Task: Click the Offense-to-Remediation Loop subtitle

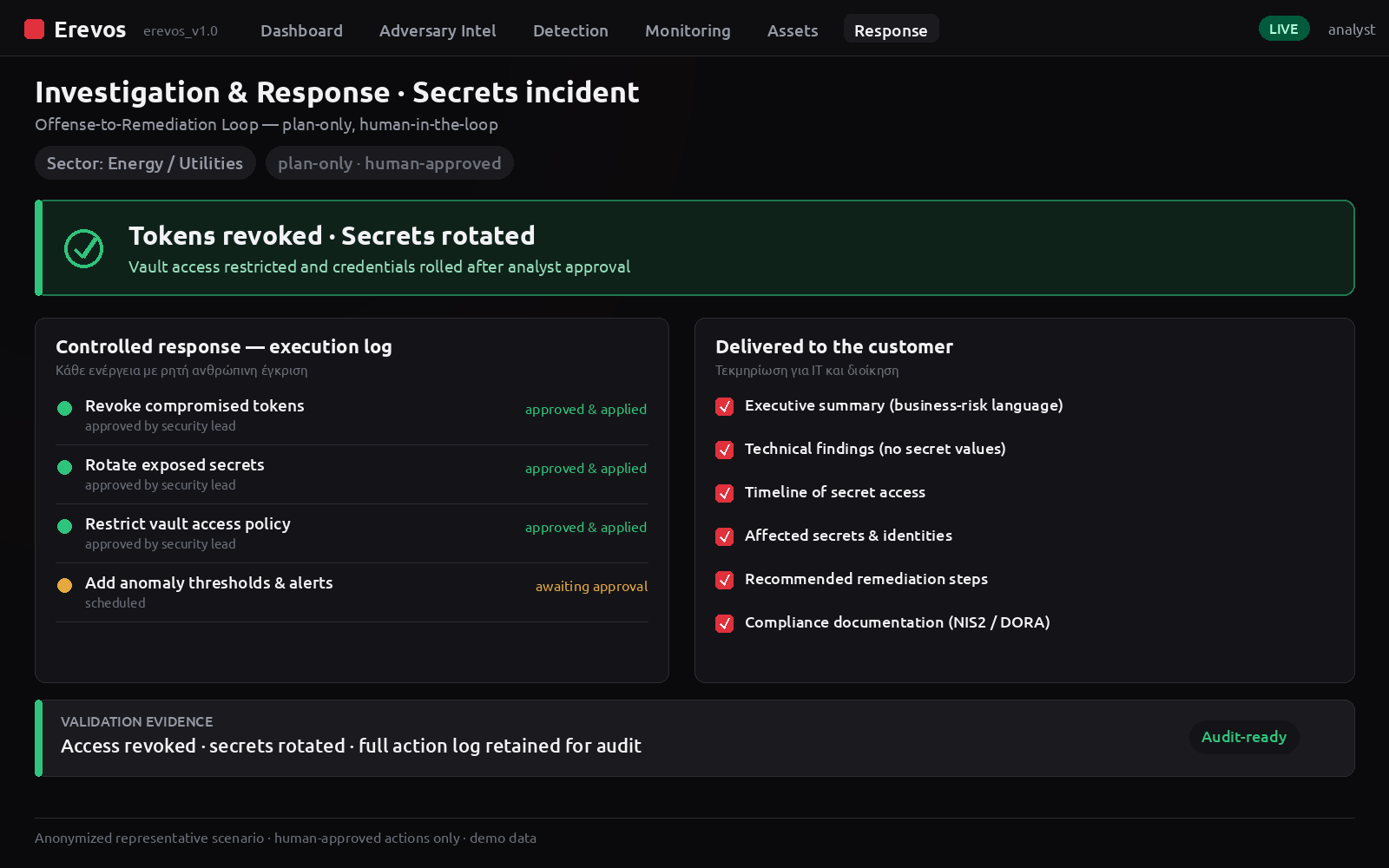Action: (267, 124)
